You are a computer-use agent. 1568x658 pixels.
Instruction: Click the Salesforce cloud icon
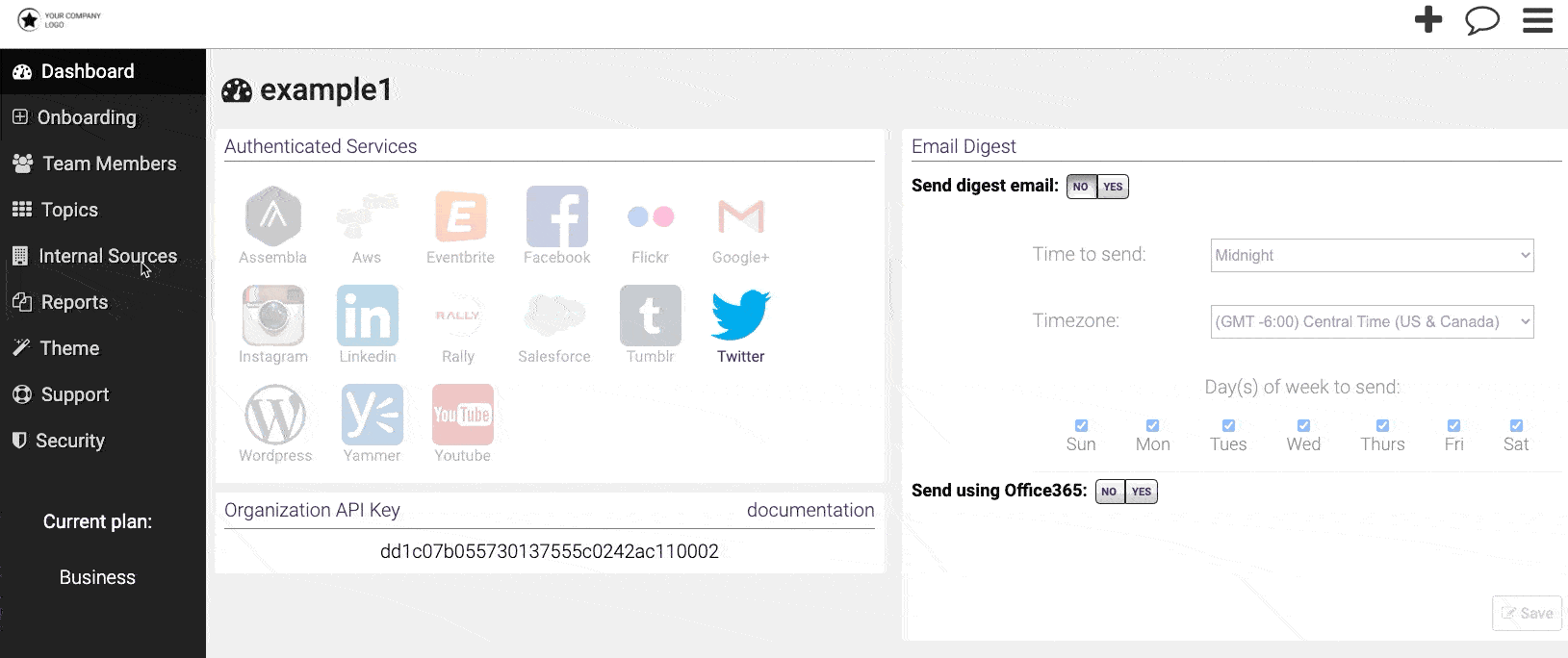[x=554, y=316]
